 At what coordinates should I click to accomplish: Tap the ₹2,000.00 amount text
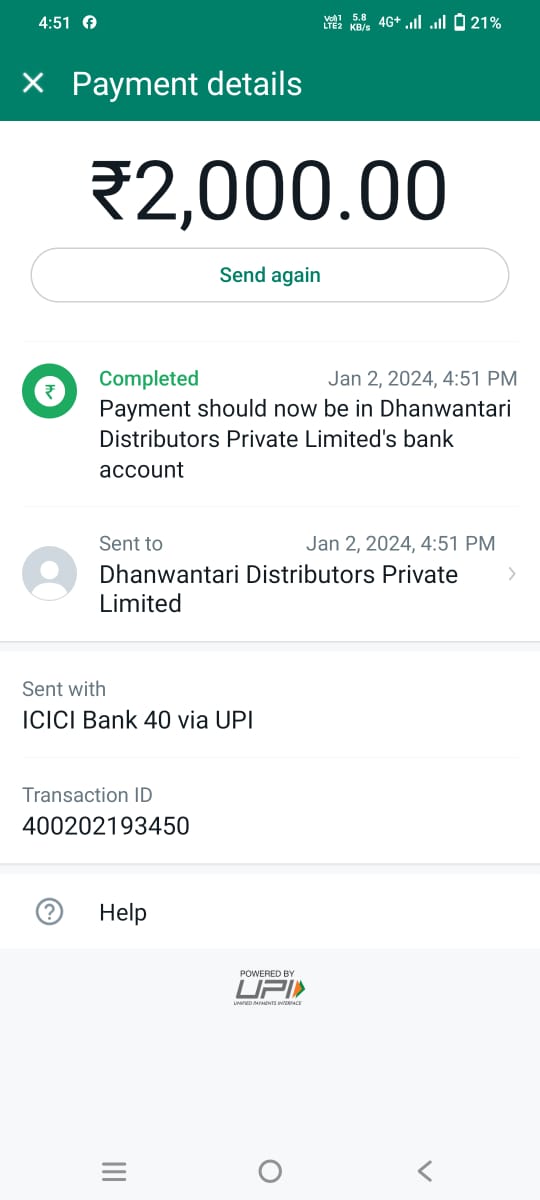coord(269,192)
